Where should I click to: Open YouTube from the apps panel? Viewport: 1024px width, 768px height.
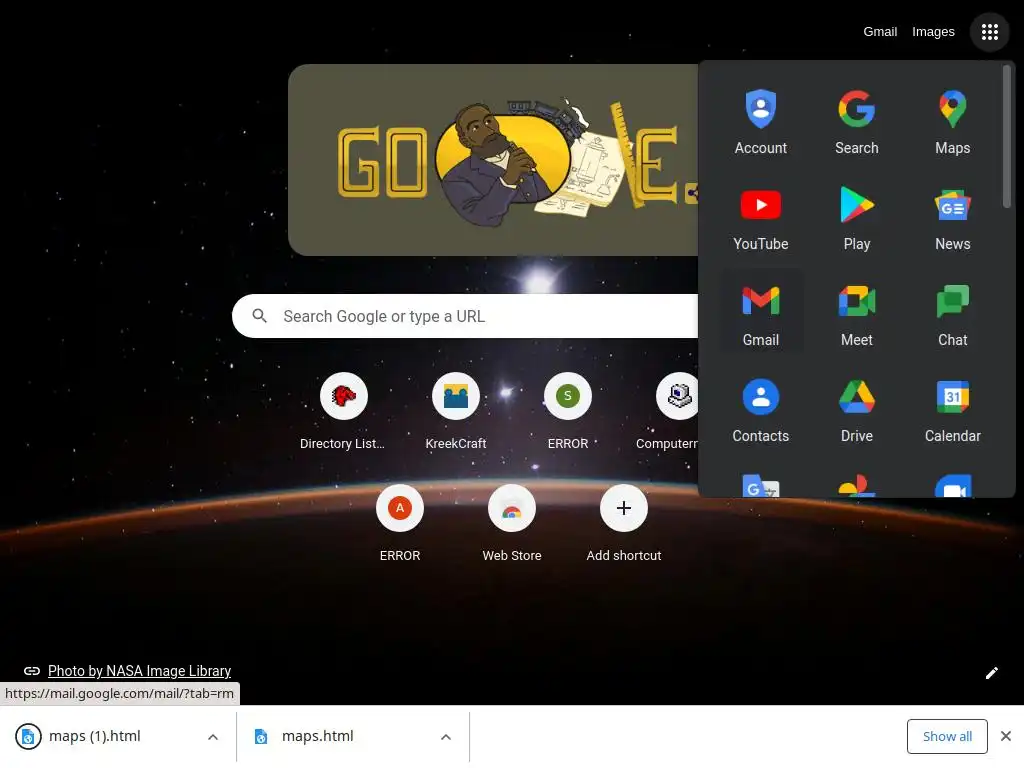tap(760, 218)
